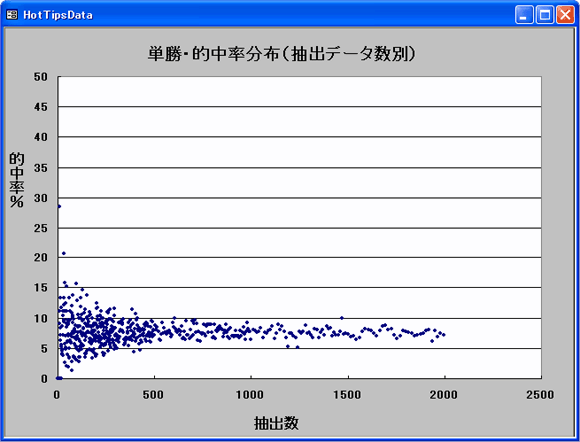Click the outlier data point near 28 percent

click(x=59, y=206)
